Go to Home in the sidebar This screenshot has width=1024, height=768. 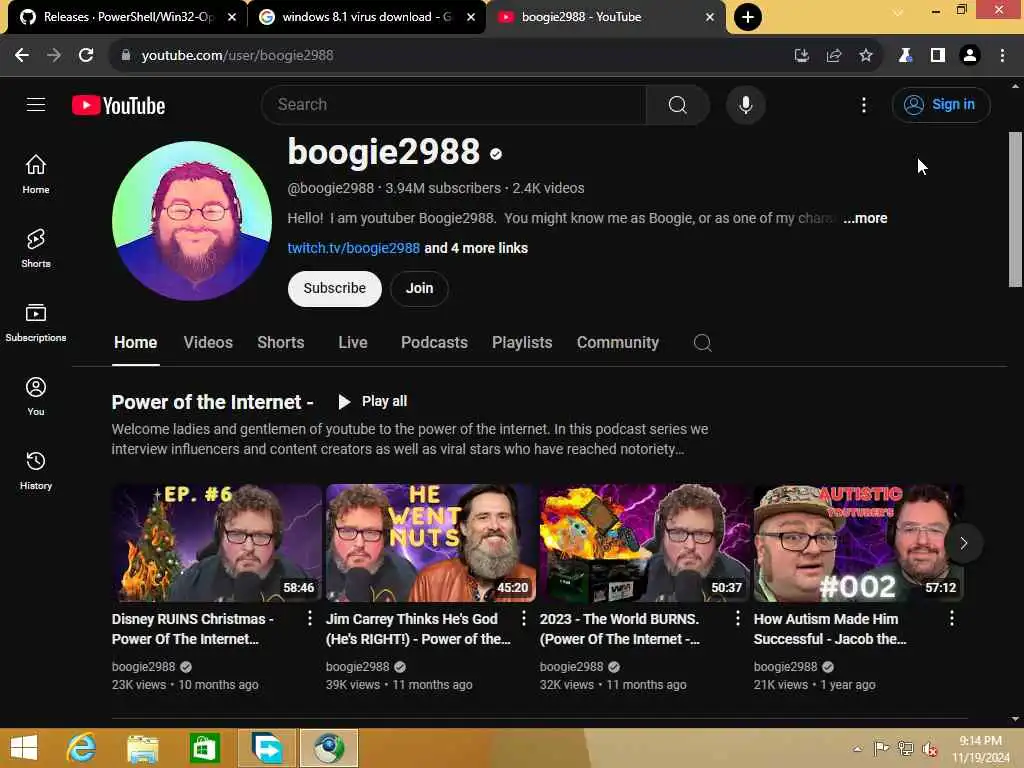tap(36, 174)
